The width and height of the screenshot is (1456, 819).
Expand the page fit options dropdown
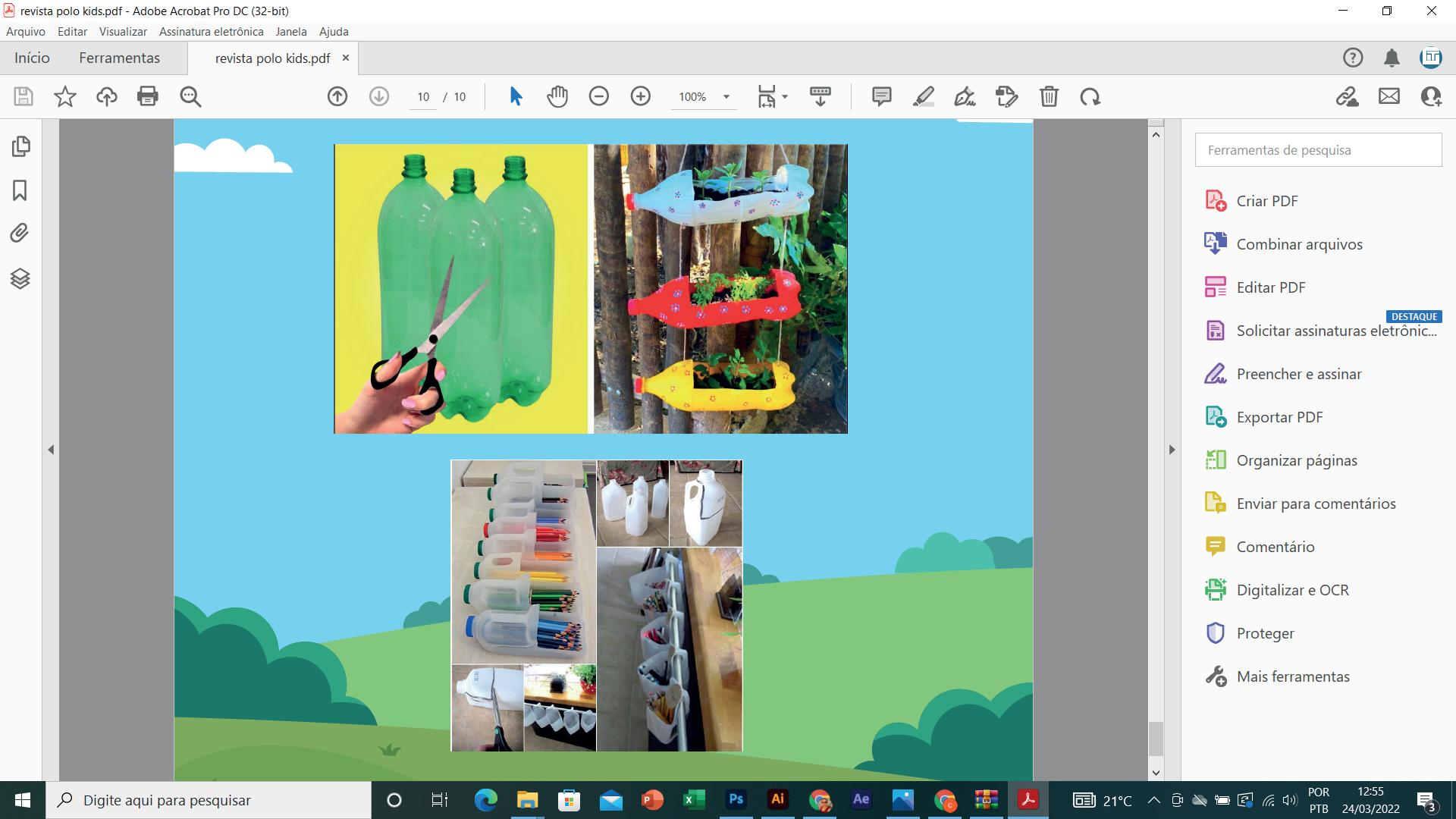click(785, 97)
